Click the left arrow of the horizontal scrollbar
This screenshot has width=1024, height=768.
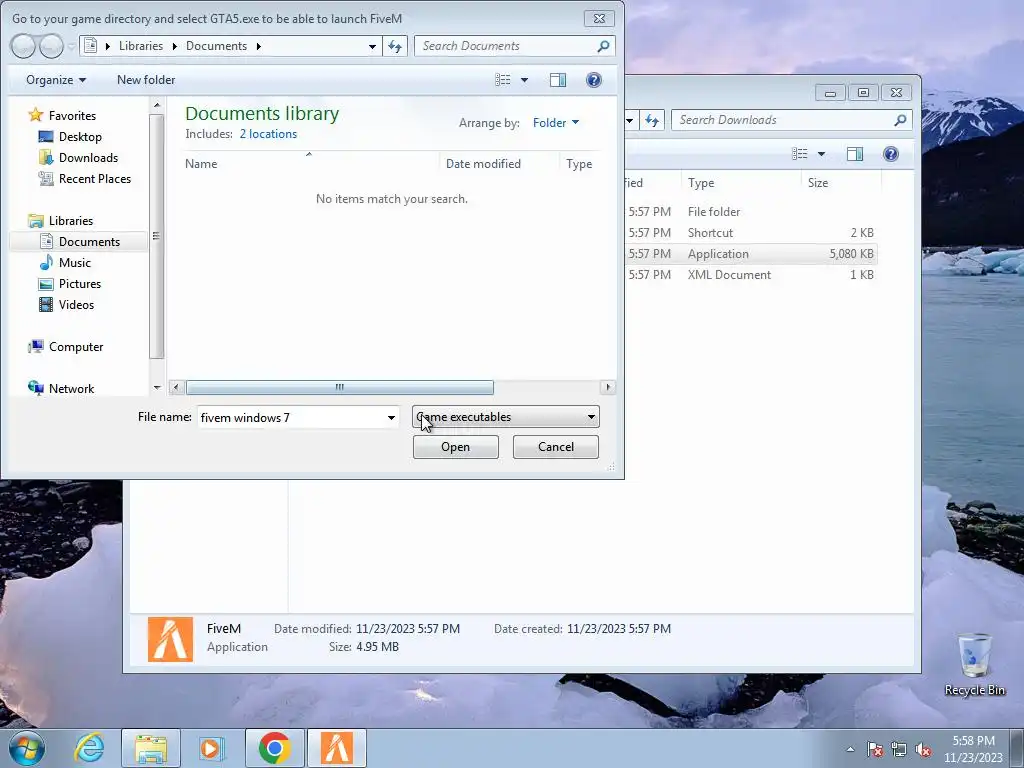(176, 387)
